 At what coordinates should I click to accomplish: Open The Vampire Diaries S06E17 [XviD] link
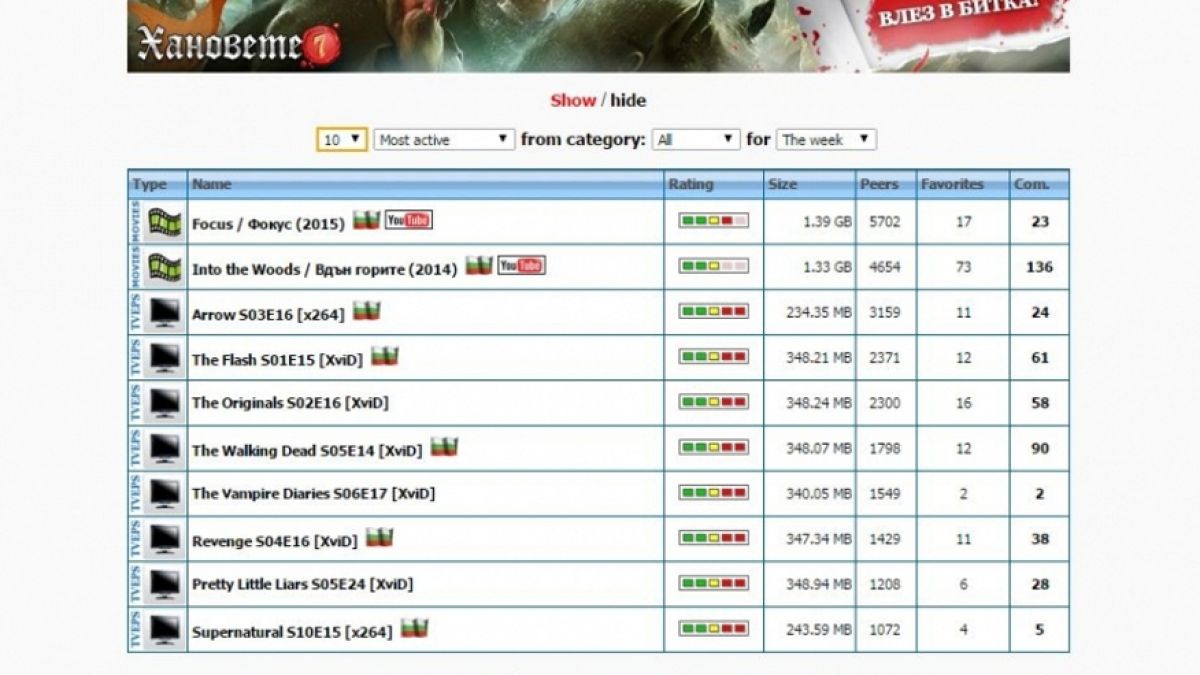[314, 493]
